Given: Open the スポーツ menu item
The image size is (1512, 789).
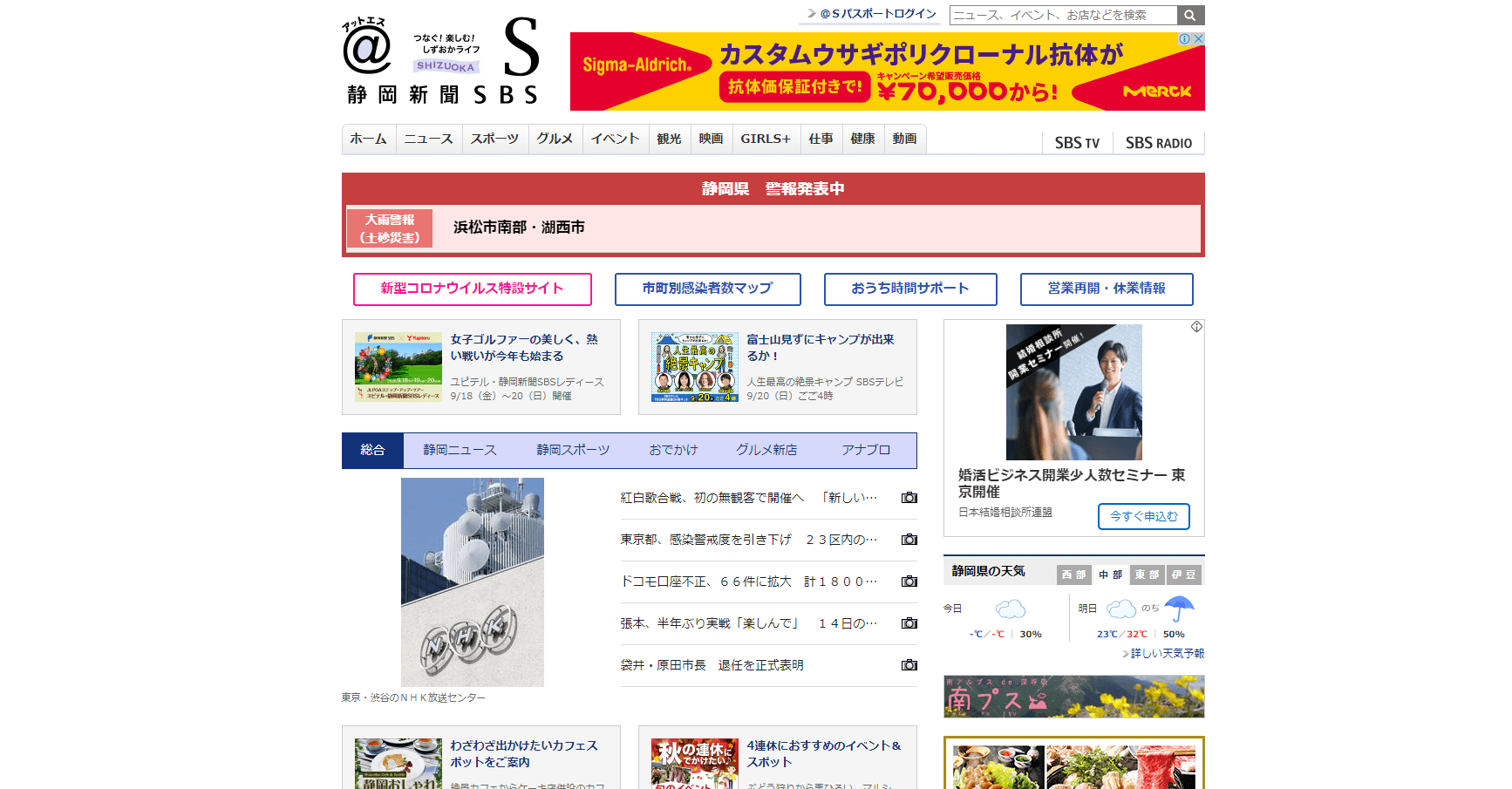Looking at the screenshot, I should click(495, 139).
